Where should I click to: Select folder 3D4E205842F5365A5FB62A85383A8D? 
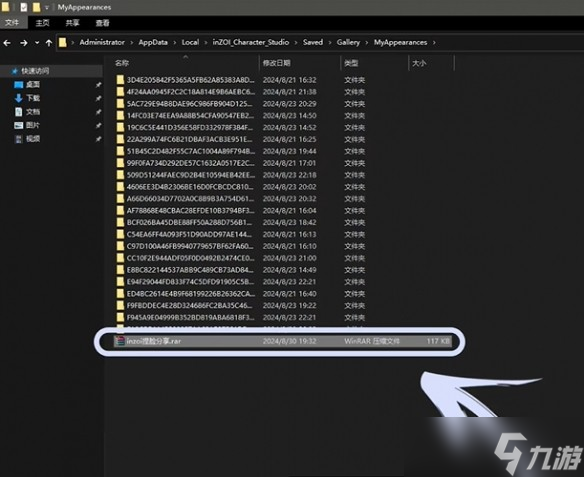click(185, 80)
